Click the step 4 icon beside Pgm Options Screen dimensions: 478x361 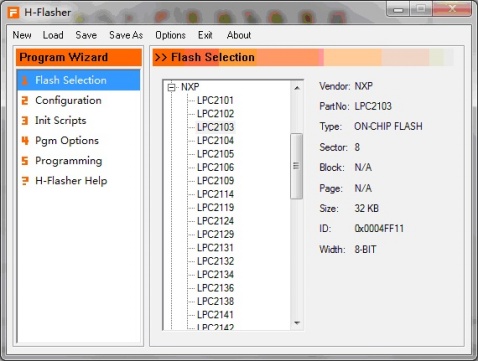(25, 140)
